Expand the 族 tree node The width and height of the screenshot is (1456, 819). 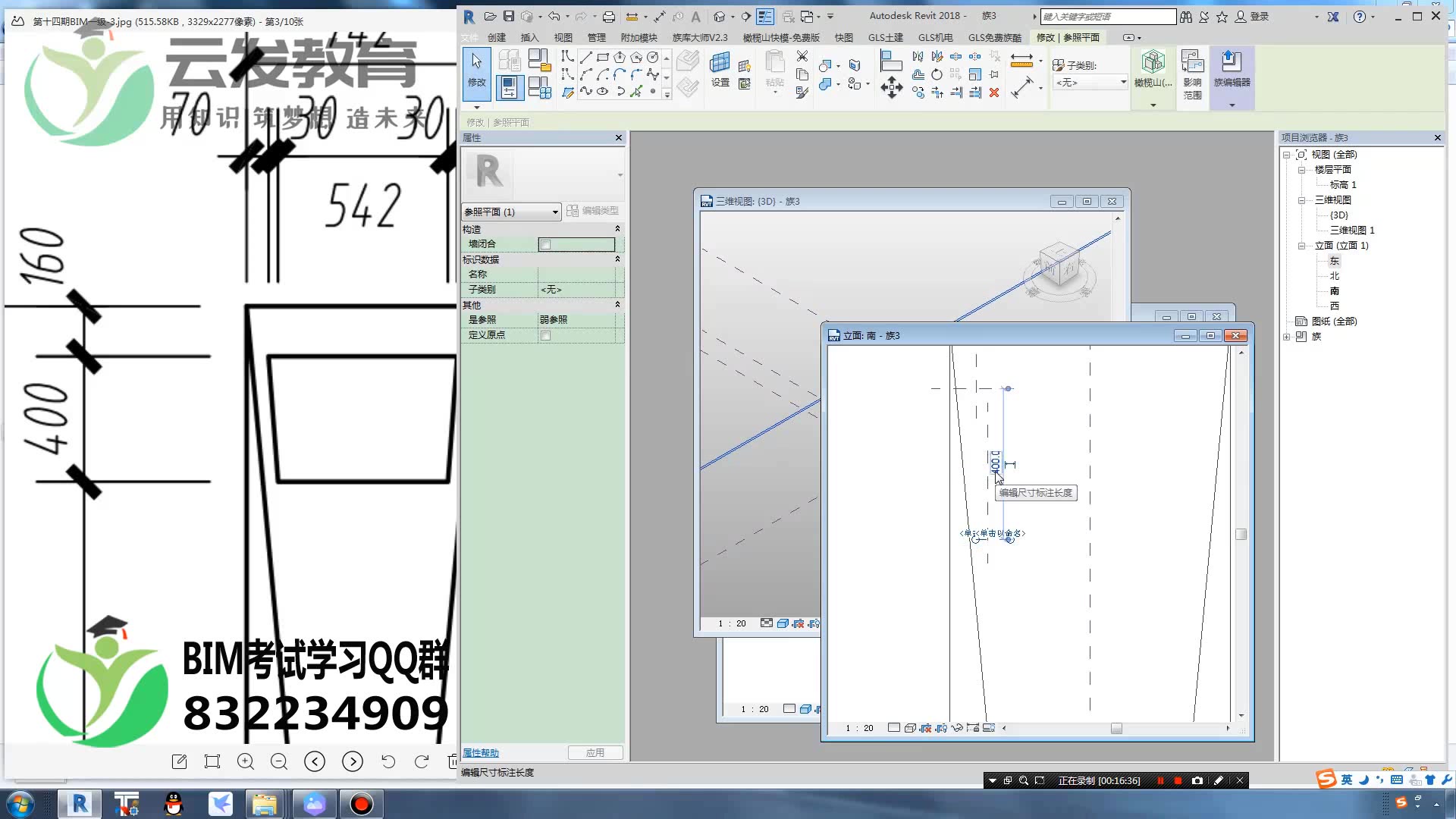click(1287, 337)
